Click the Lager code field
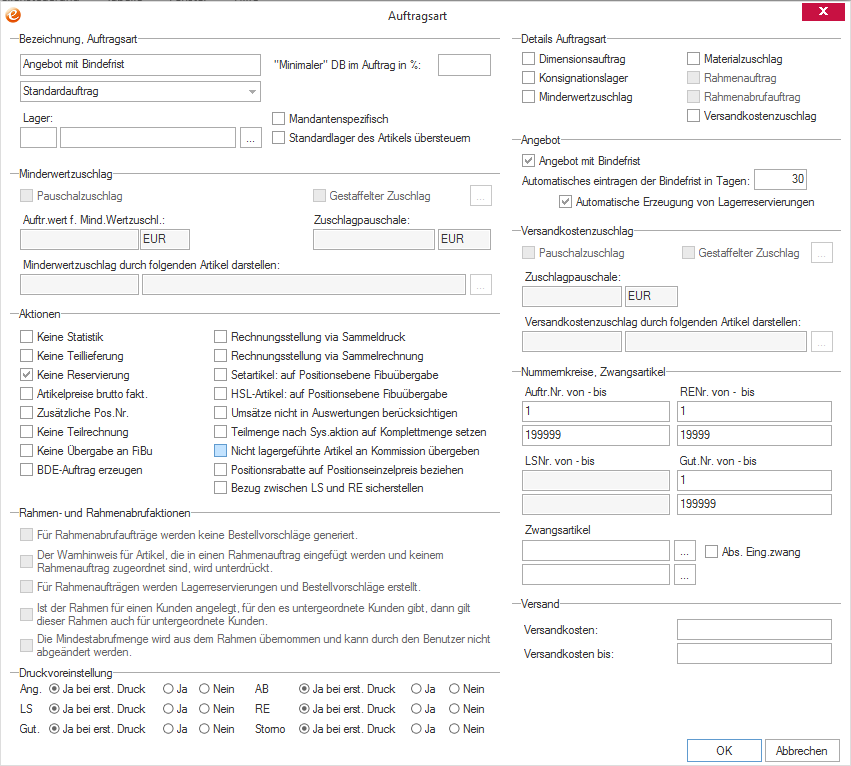This screenshot has height=766, width=851. coord(38,138)
